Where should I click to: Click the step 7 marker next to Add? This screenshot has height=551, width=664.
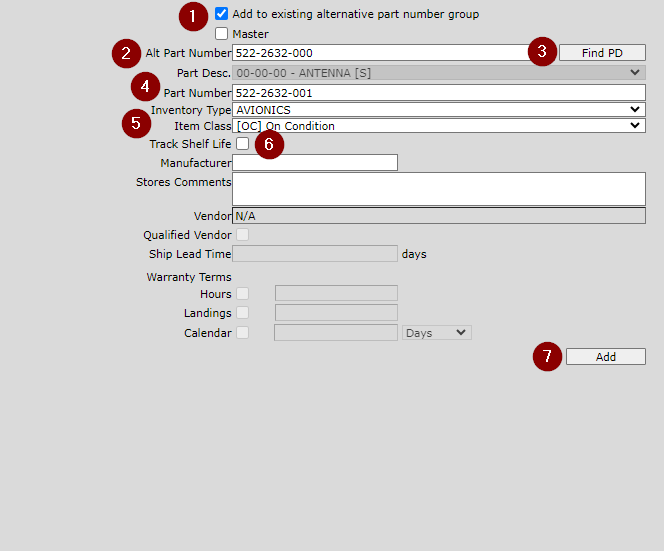coord(547,357)
